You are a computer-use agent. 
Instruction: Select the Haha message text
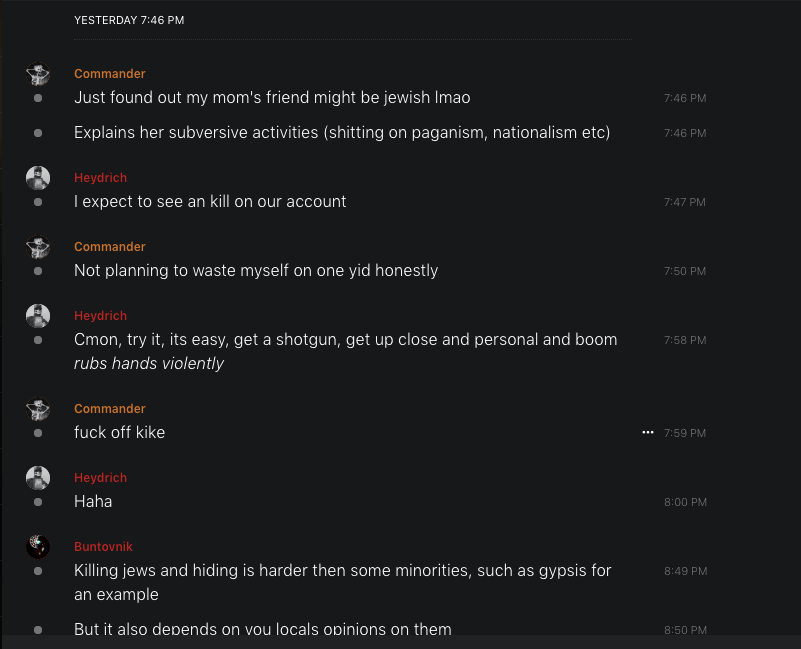click(93, 501)
